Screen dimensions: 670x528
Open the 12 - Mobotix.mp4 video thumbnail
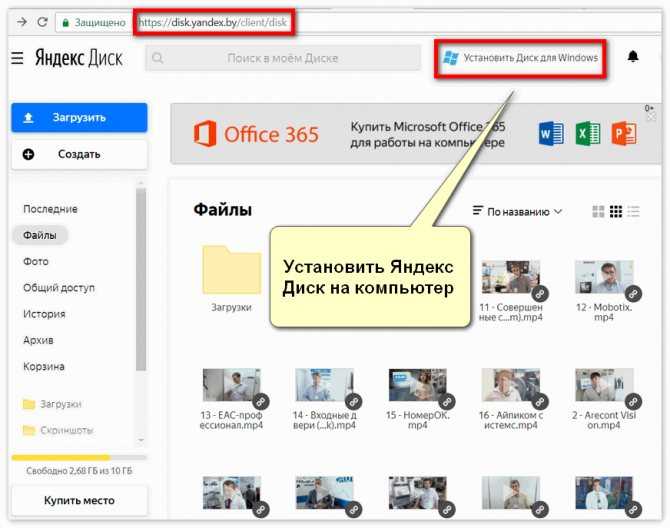click(x=604, y=277)
